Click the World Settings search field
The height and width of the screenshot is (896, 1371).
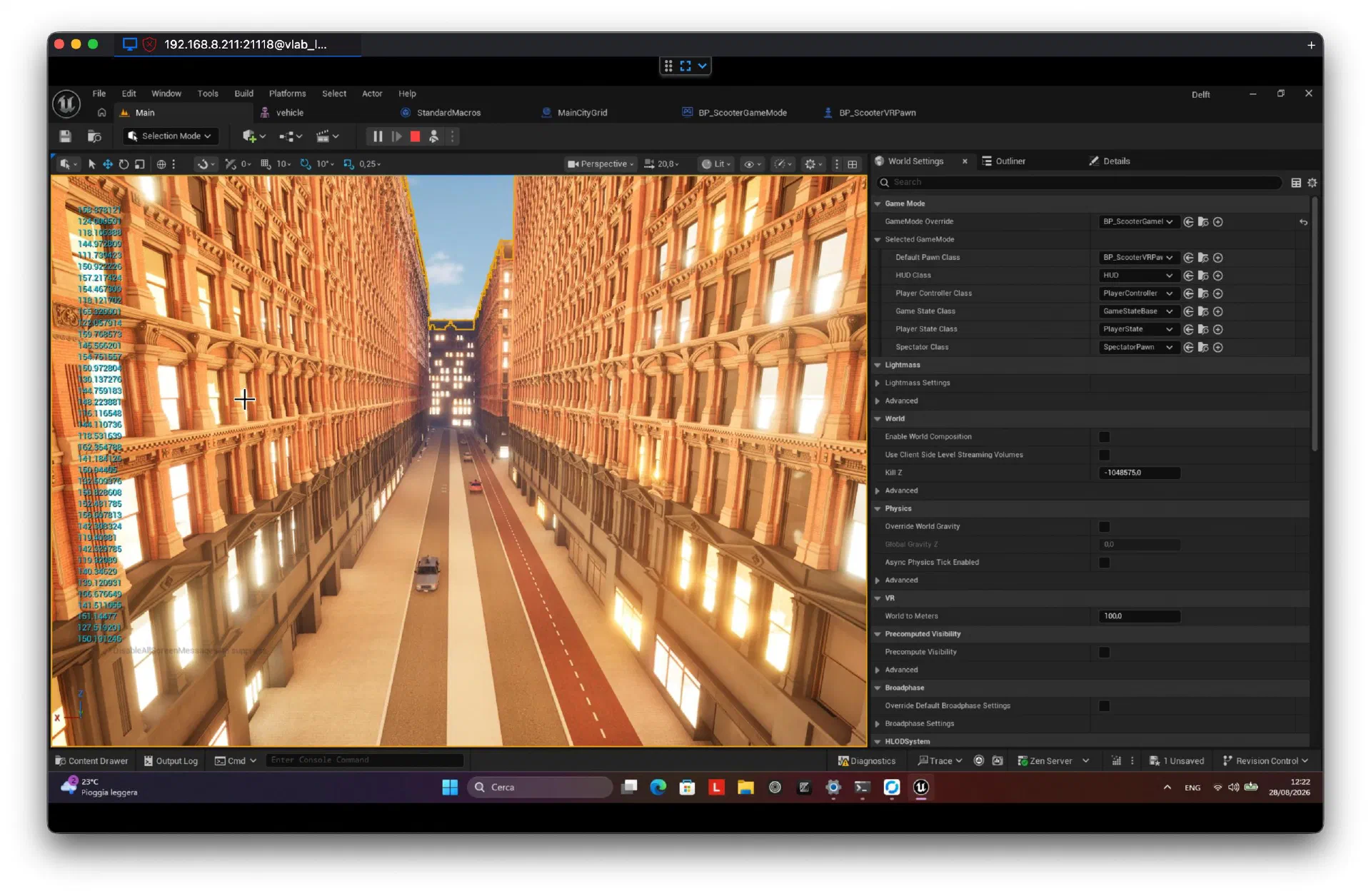(x=1079, y=183)
